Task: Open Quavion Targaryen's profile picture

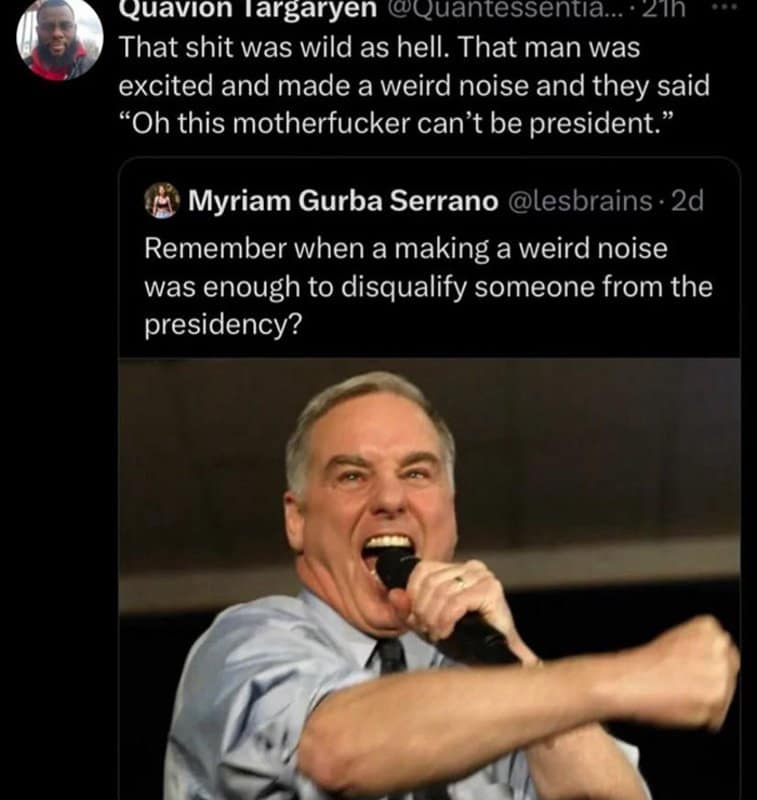Action: 60,40
